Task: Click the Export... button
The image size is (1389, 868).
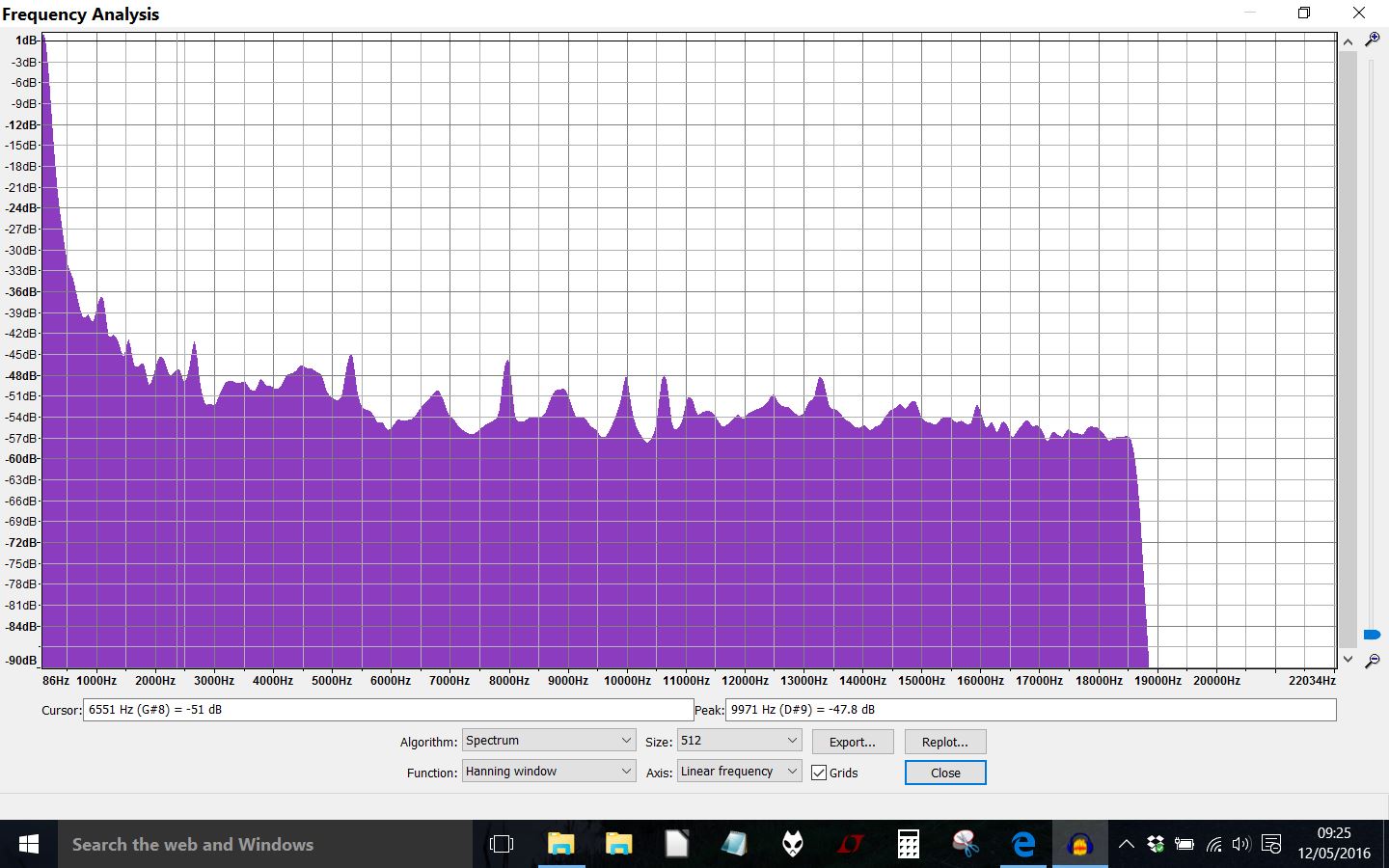Action: 853,742
